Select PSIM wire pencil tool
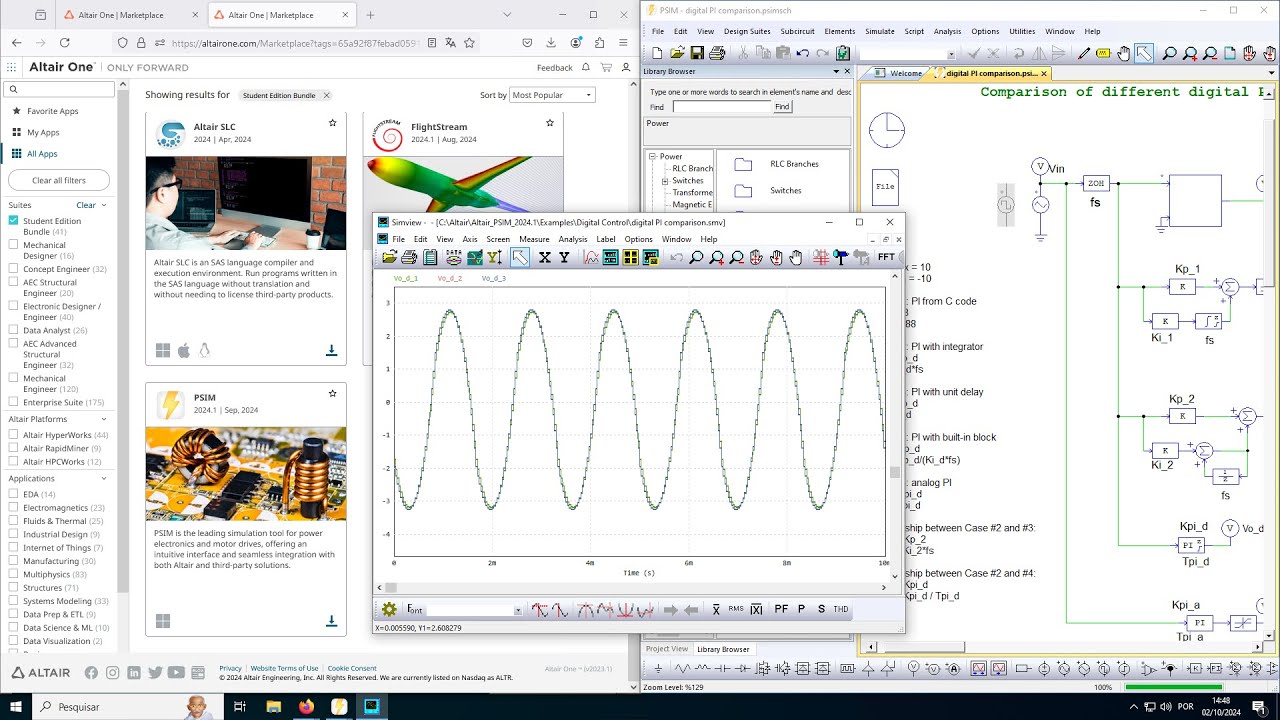Screen dimensions: 1280x720 (x=1084, y=53)
